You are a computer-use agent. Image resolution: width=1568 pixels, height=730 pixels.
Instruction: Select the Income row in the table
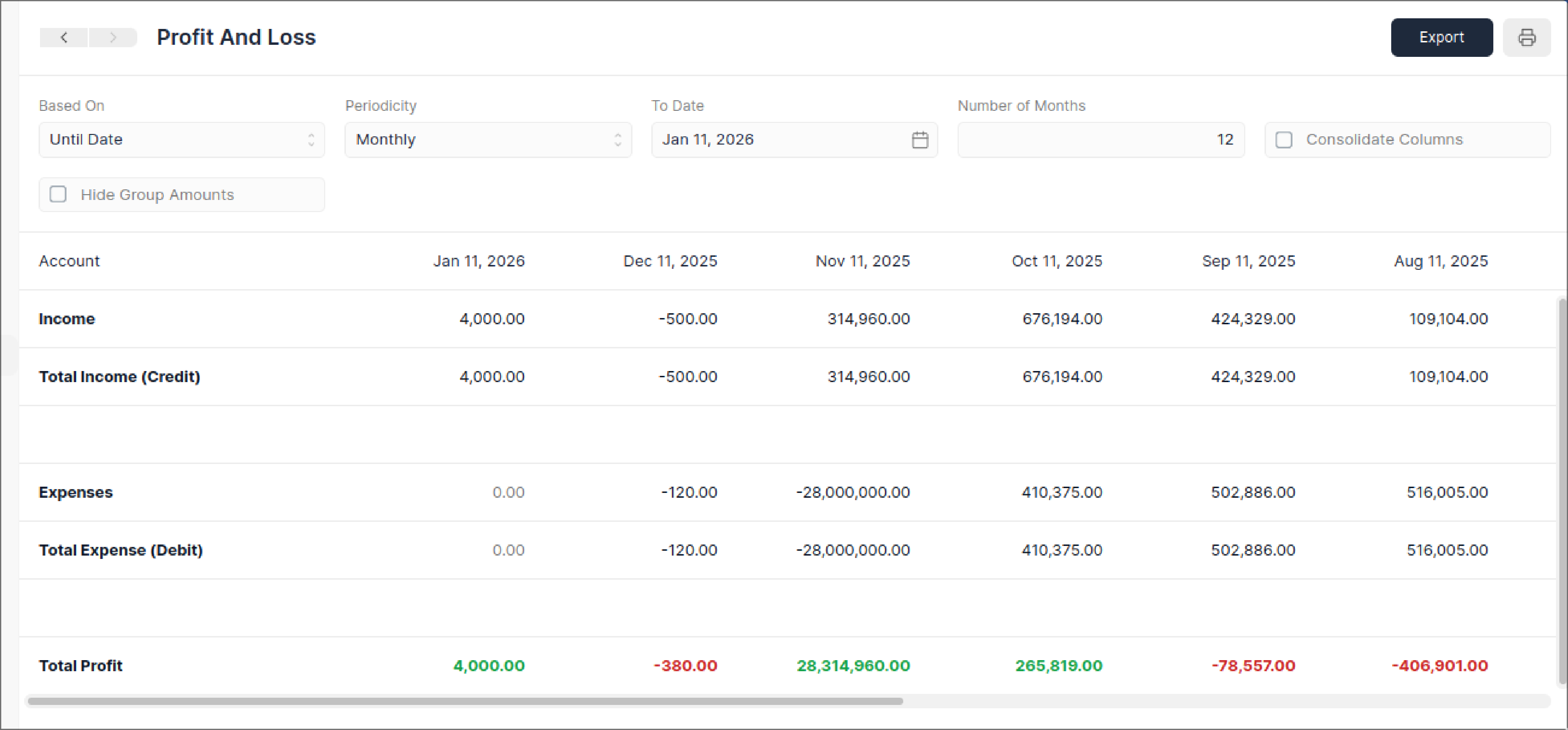point(66,319)
